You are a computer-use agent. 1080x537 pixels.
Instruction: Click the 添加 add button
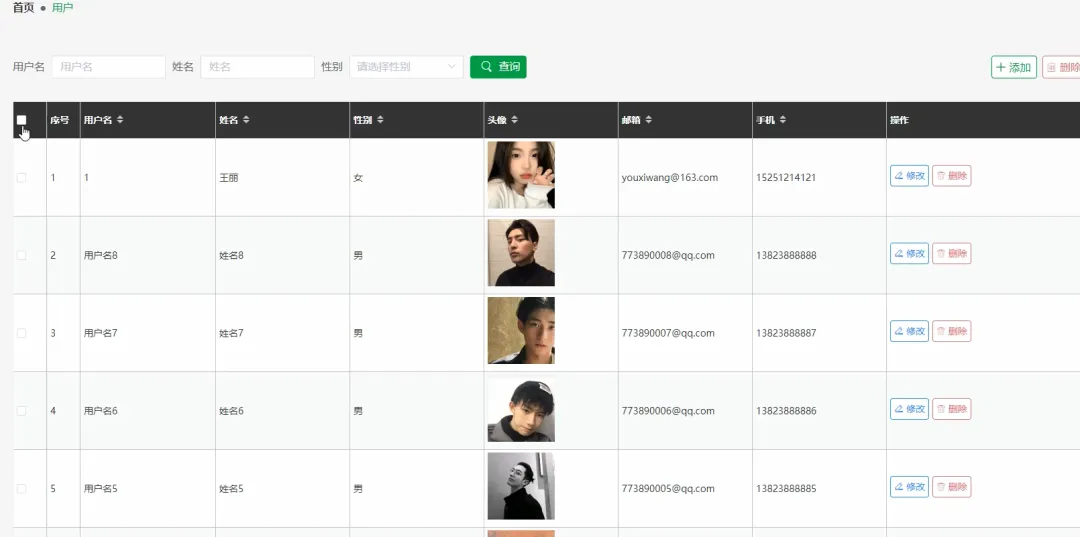(x=1013, y=67)
